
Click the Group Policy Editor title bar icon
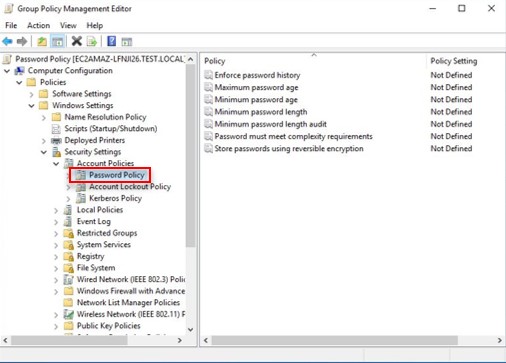point(9,8)
